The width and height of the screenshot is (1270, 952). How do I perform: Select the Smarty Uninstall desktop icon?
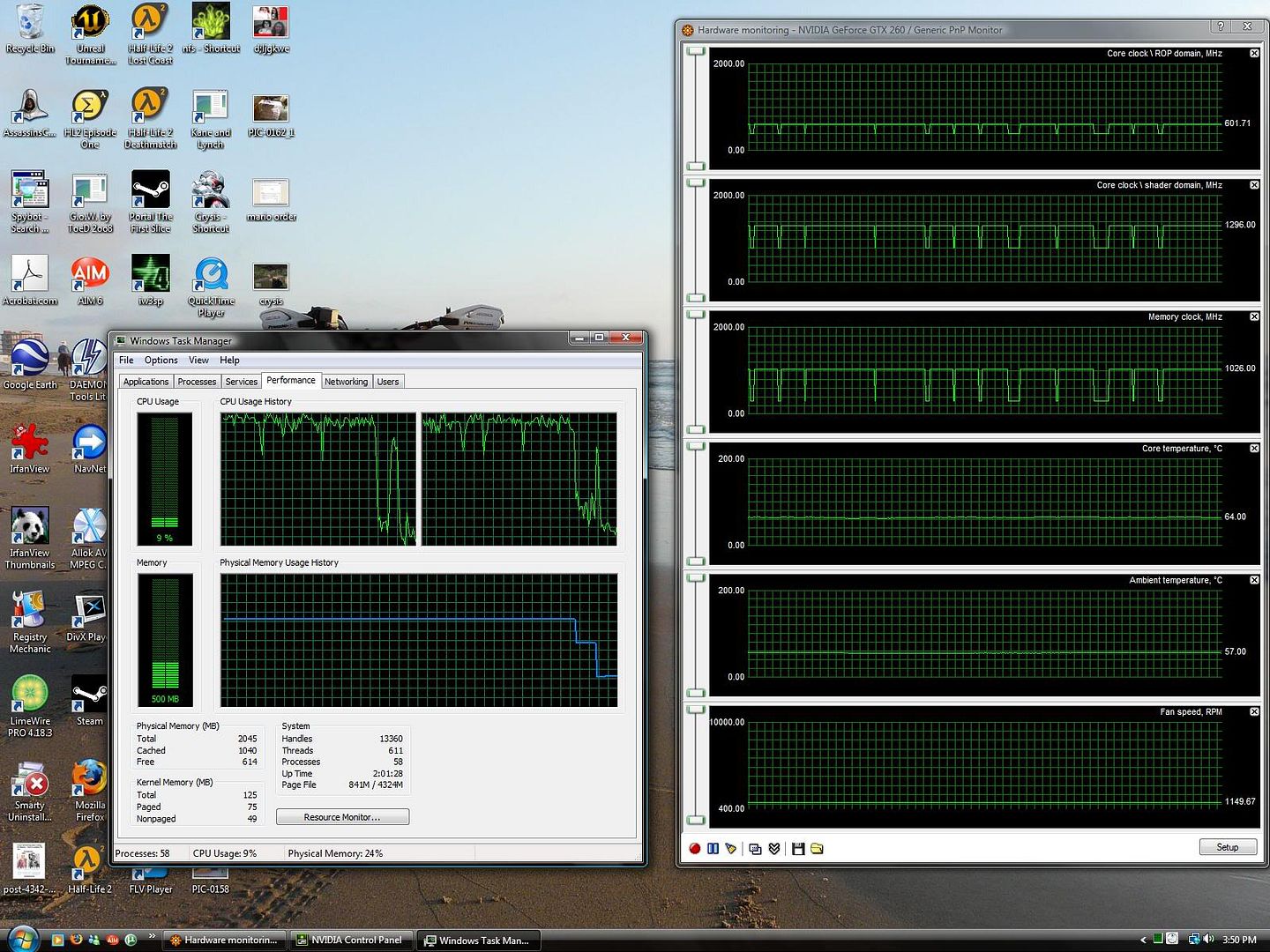30,791
